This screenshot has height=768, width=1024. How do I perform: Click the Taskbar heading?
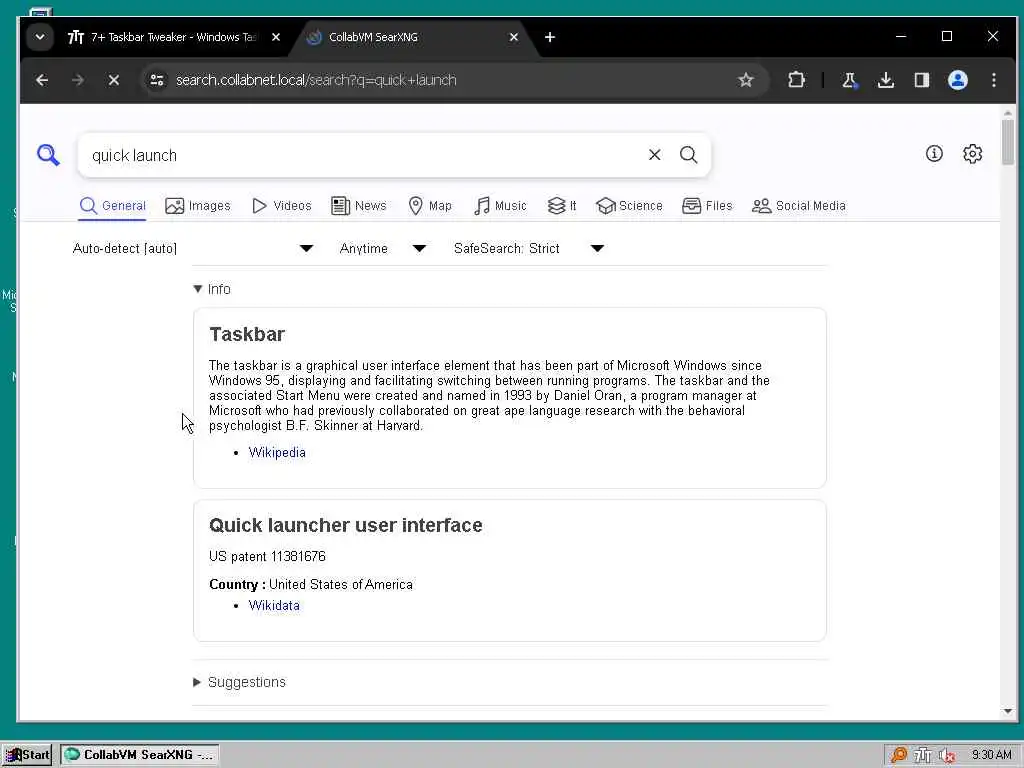coord(247,334)
